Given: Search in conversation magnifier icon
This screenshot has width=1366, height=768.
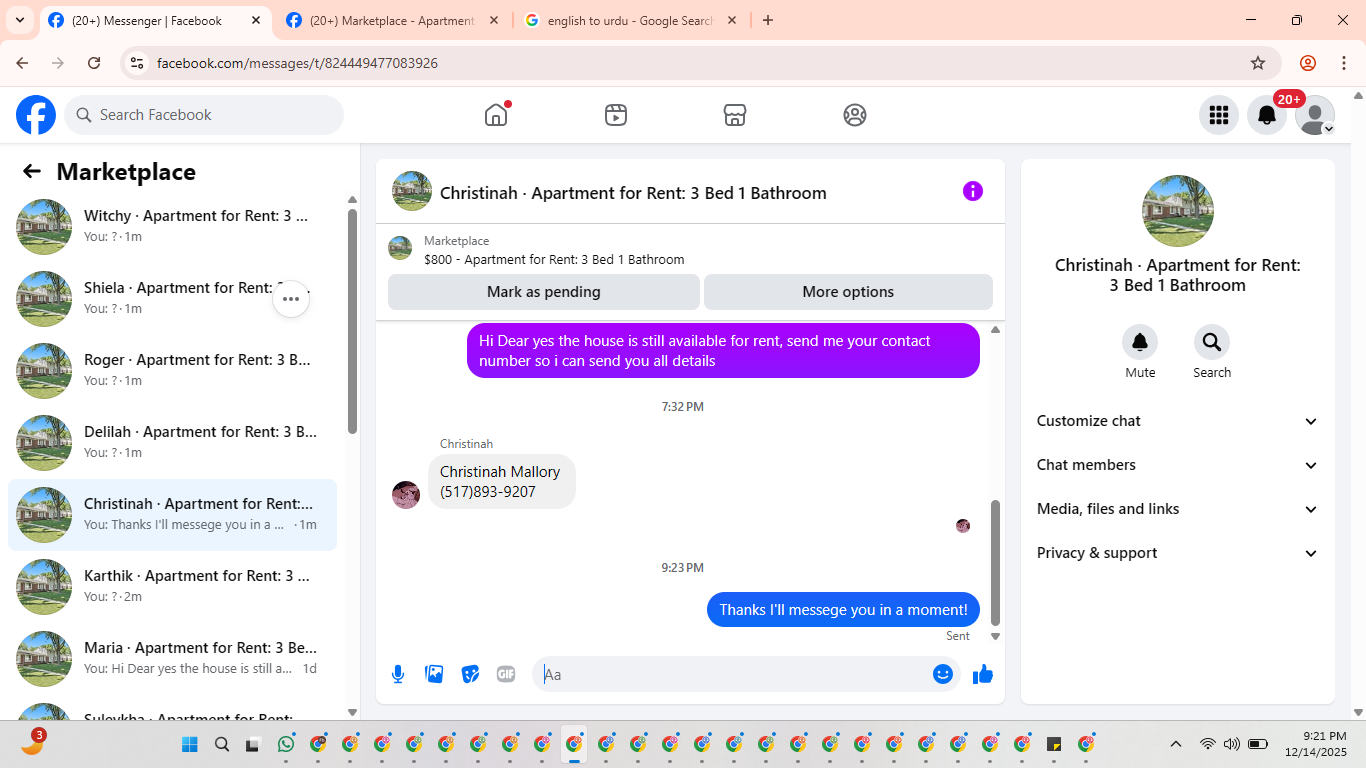Looking at the screenshot, I should tap(1212, 342).
